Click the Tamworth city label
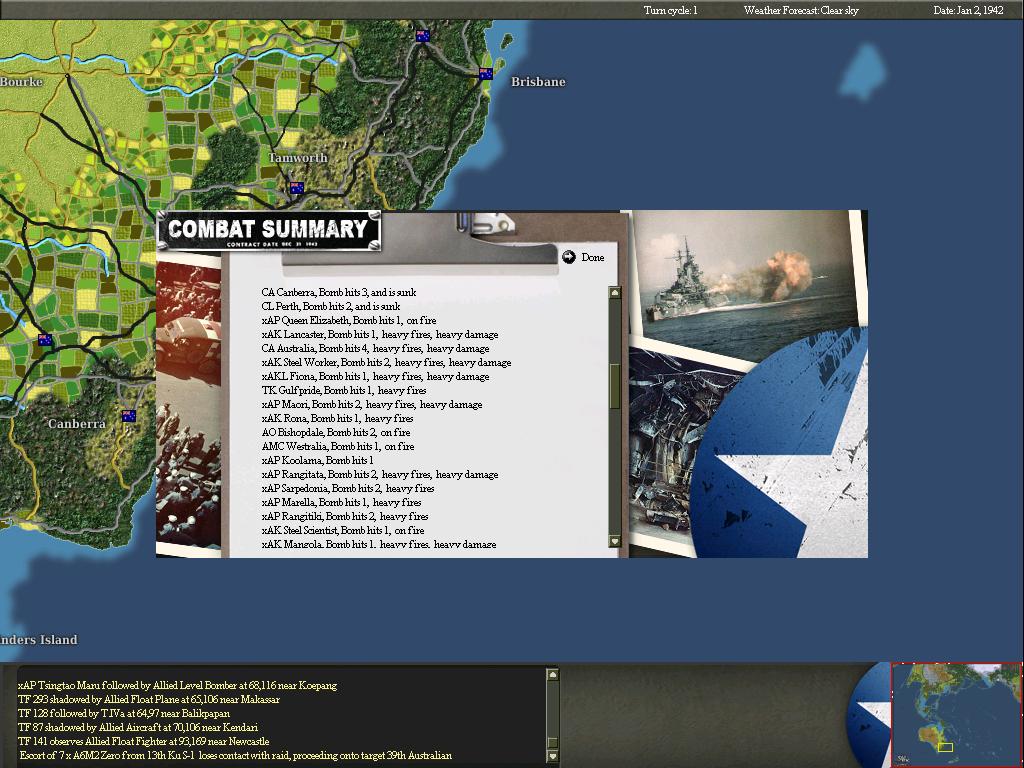Image resolution: width=1024 pixels, height=768 pixels. coord(298,157)
